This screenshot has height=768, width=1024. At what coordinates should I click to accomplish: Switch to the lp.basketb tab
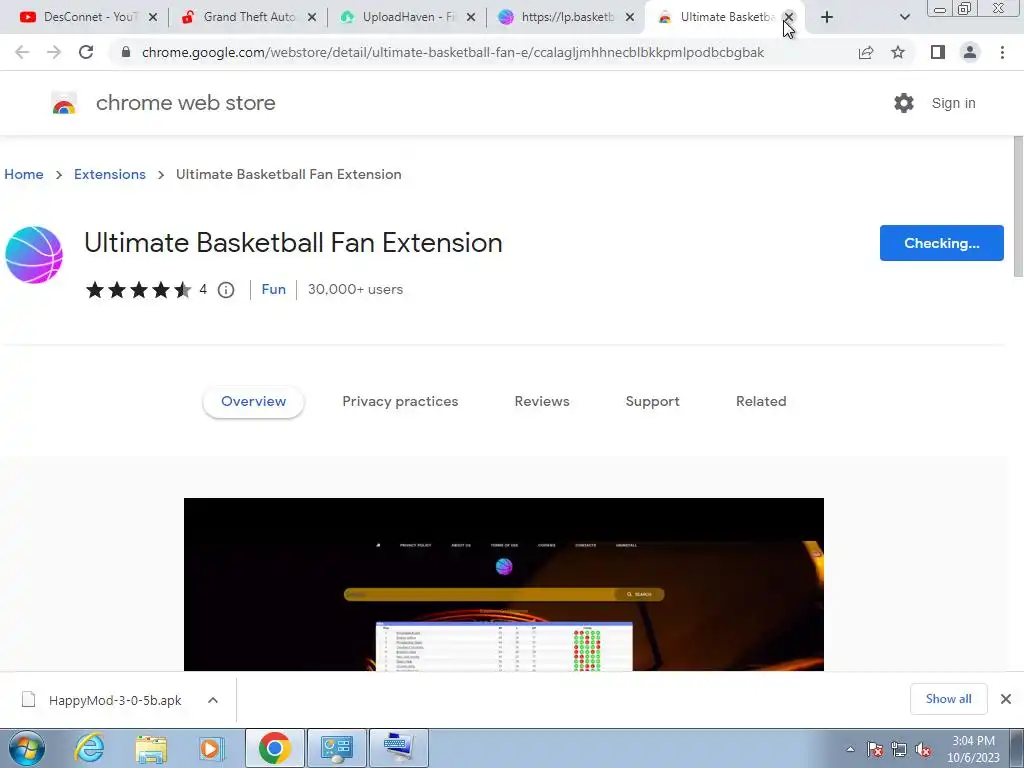[567, 17]
